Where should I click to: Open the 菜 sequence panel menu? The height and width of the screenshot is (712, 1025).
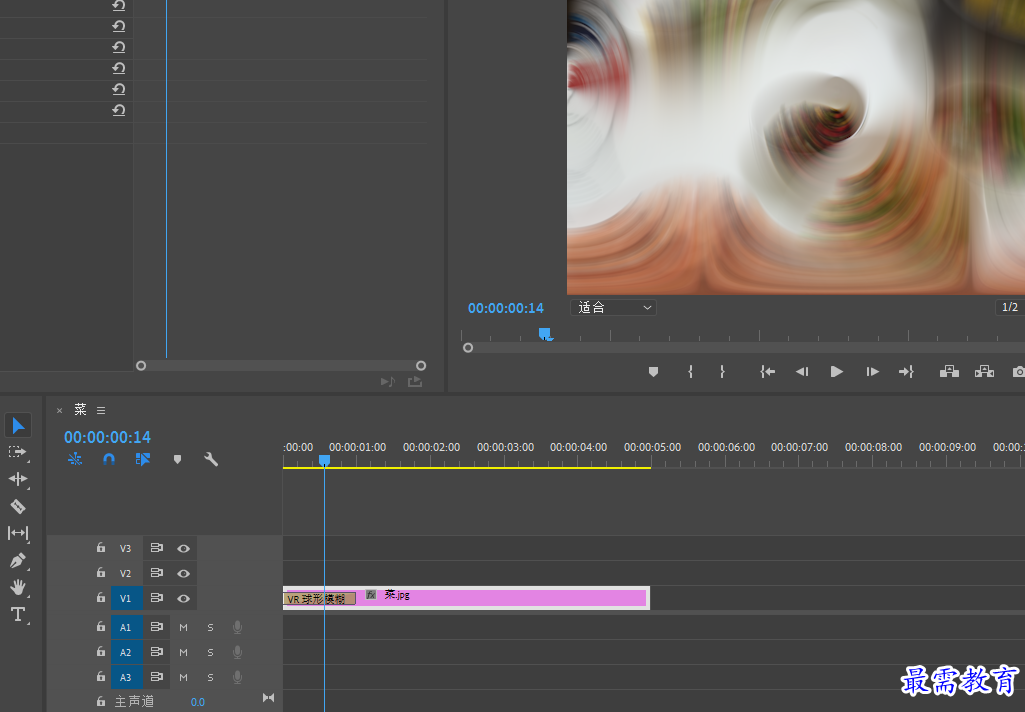tap(101, 411)
